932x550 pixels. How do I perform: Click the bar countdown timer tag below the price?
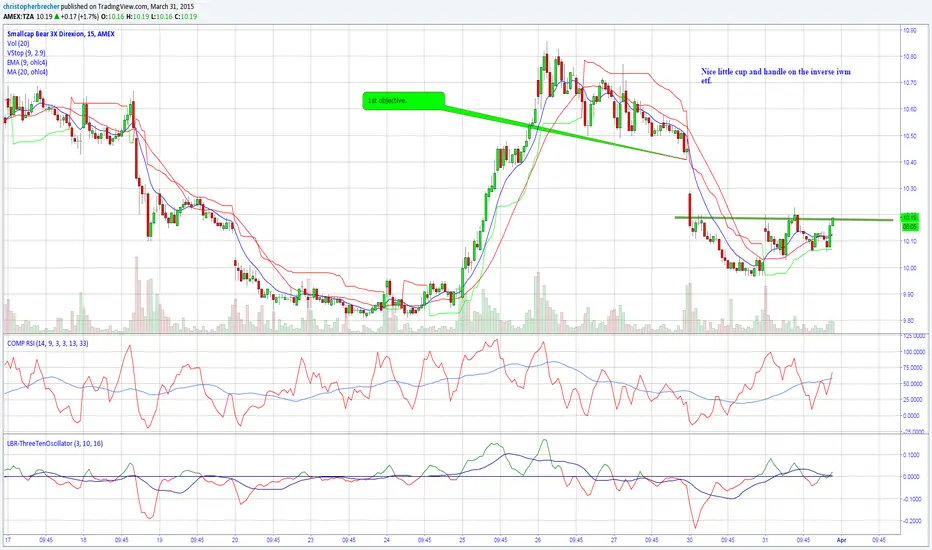[x=909, y=227]
